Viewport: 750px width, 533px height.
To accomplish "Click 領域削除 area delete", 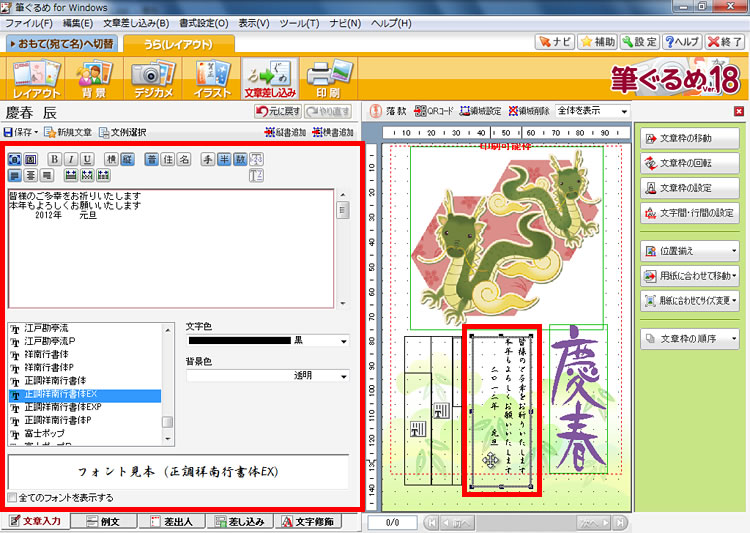I will tap(529, 111).
